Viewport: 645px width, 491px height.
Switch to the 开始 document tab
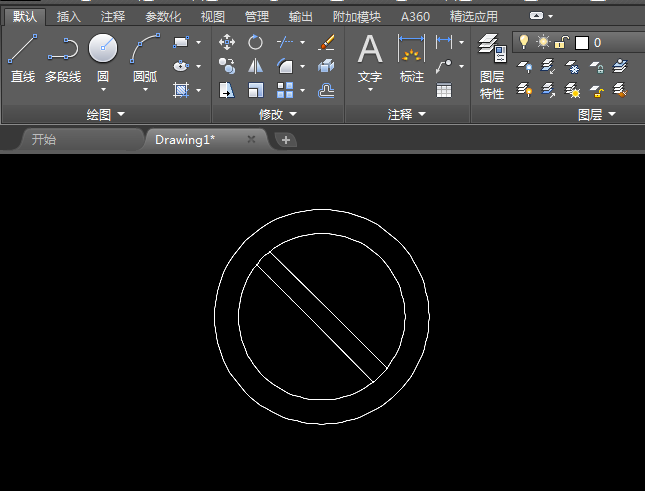coord(44,140)
